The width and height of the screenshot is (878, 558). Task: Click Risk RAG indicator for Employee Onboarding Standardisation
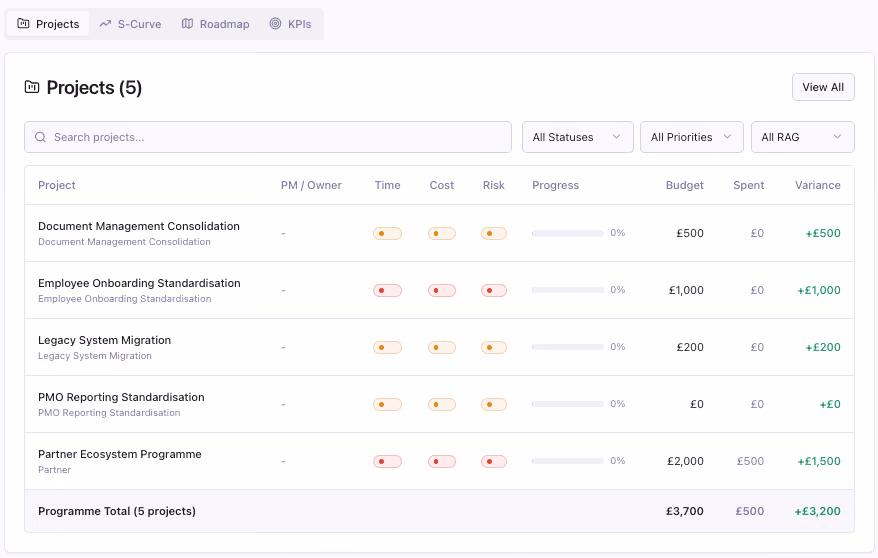pos(494,290)
